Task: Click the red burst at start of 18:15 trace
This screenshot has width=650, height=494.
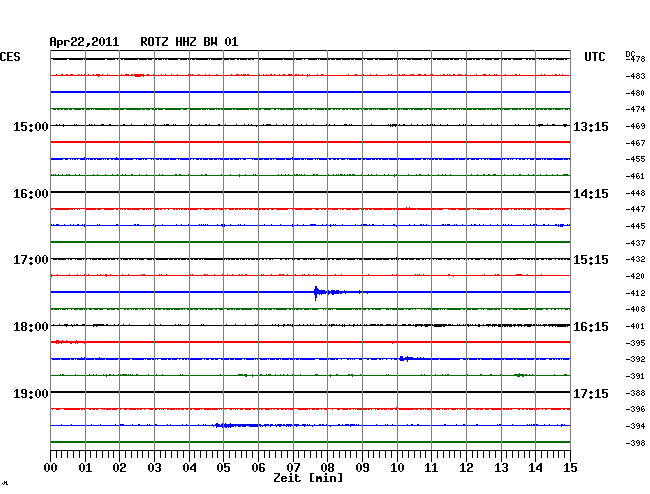Action: 68,342
